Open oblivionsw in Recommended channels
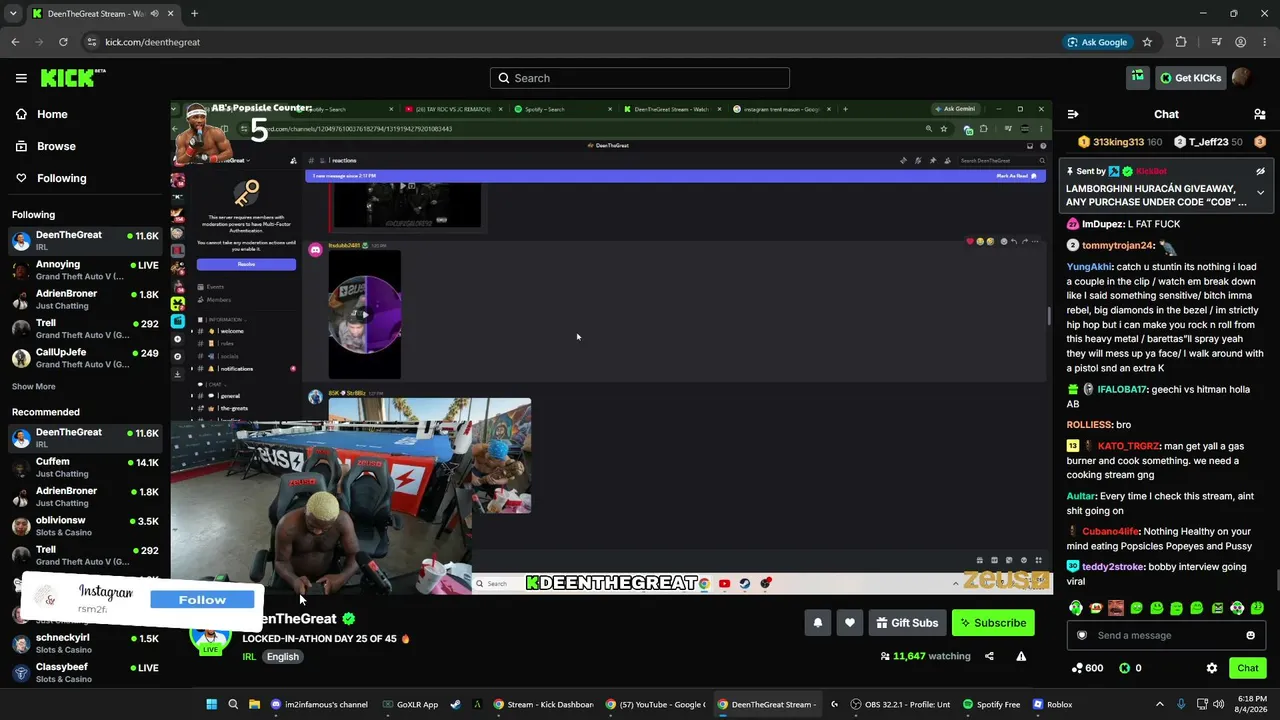Viewport: 1280px width, 720px height. click(85, 526)
